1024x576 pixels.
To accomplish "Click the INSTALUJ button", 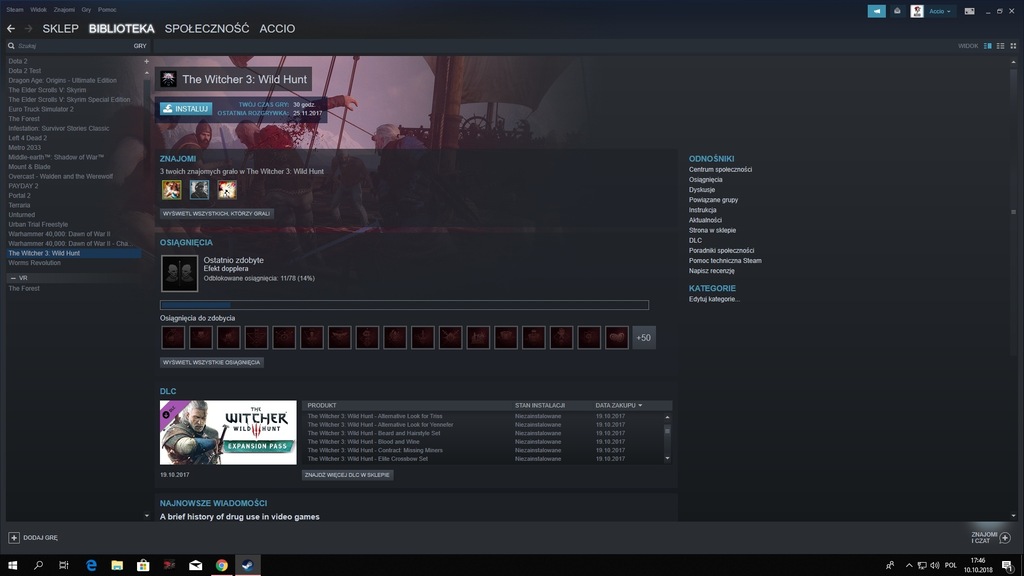I will 186,108.
